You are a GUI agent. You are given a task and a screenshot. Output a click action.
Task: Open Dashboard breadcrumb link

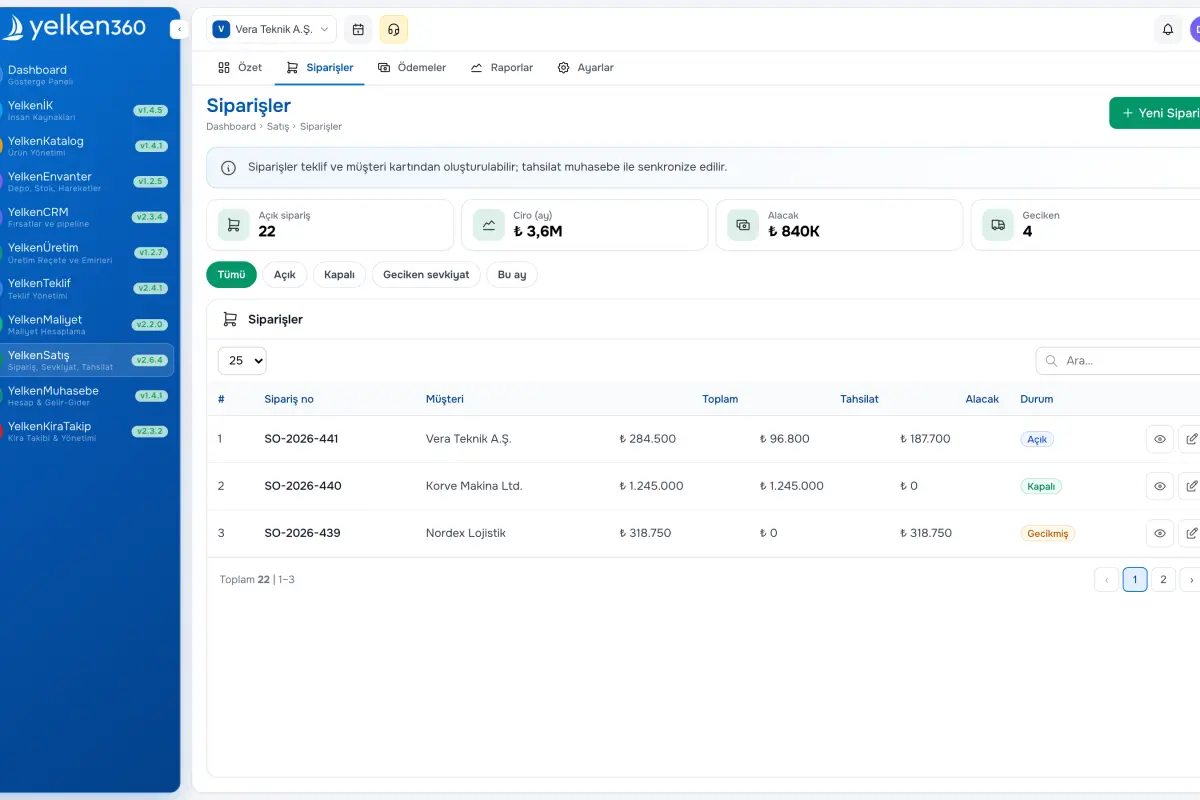[x=231, y=127]
